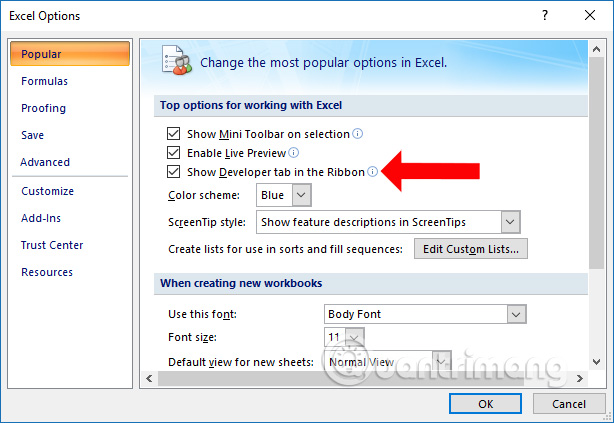Open the Color scheme dropdown
614x423 pixels.
point(301,195)
